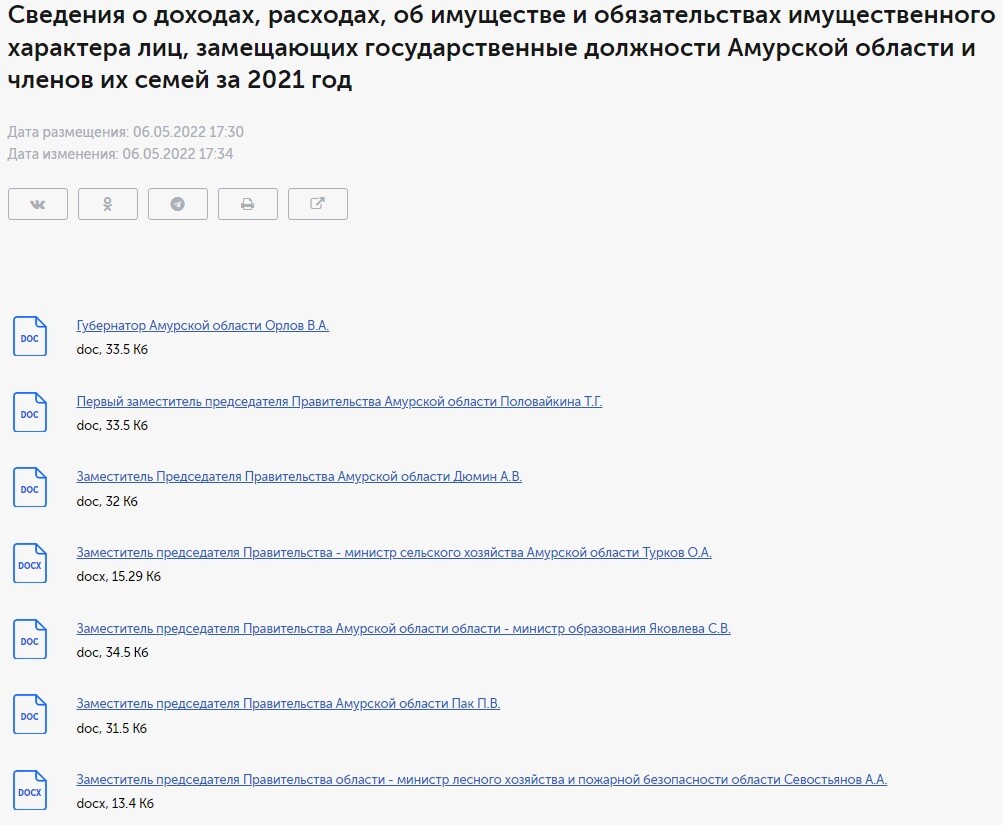Share the page via Odnoklassniki button
This screenshot has width=1003, height=825.
(x=107, y=204)
